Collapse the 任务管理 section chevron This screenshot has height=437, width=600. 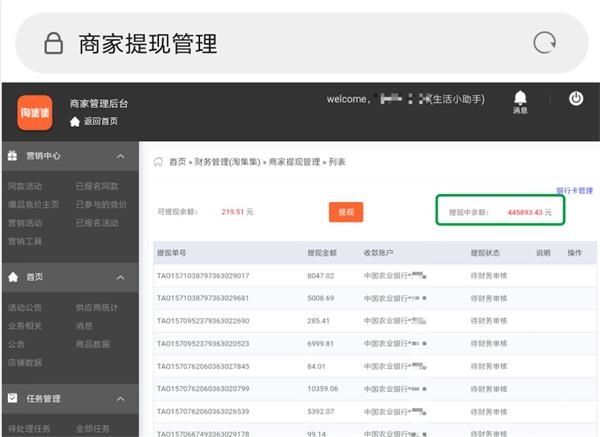[x=120, y=398]
